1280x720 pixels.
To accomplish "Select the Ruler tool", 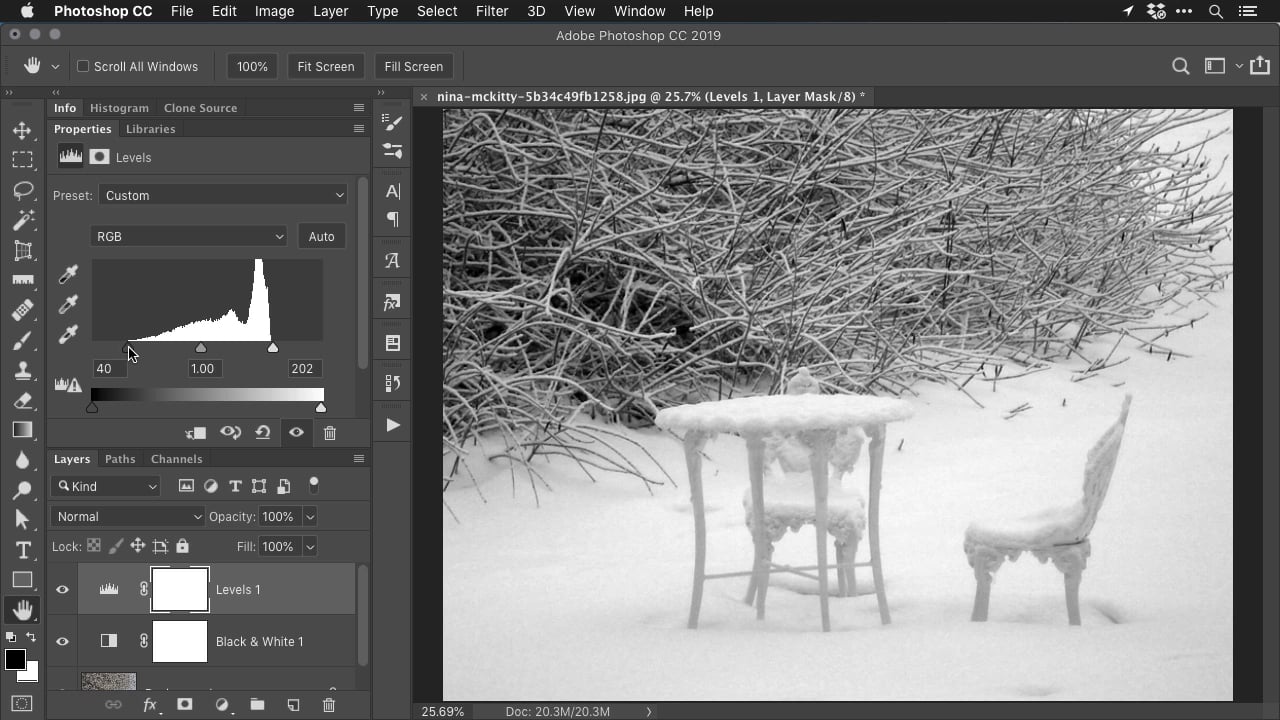I will 22,280.
